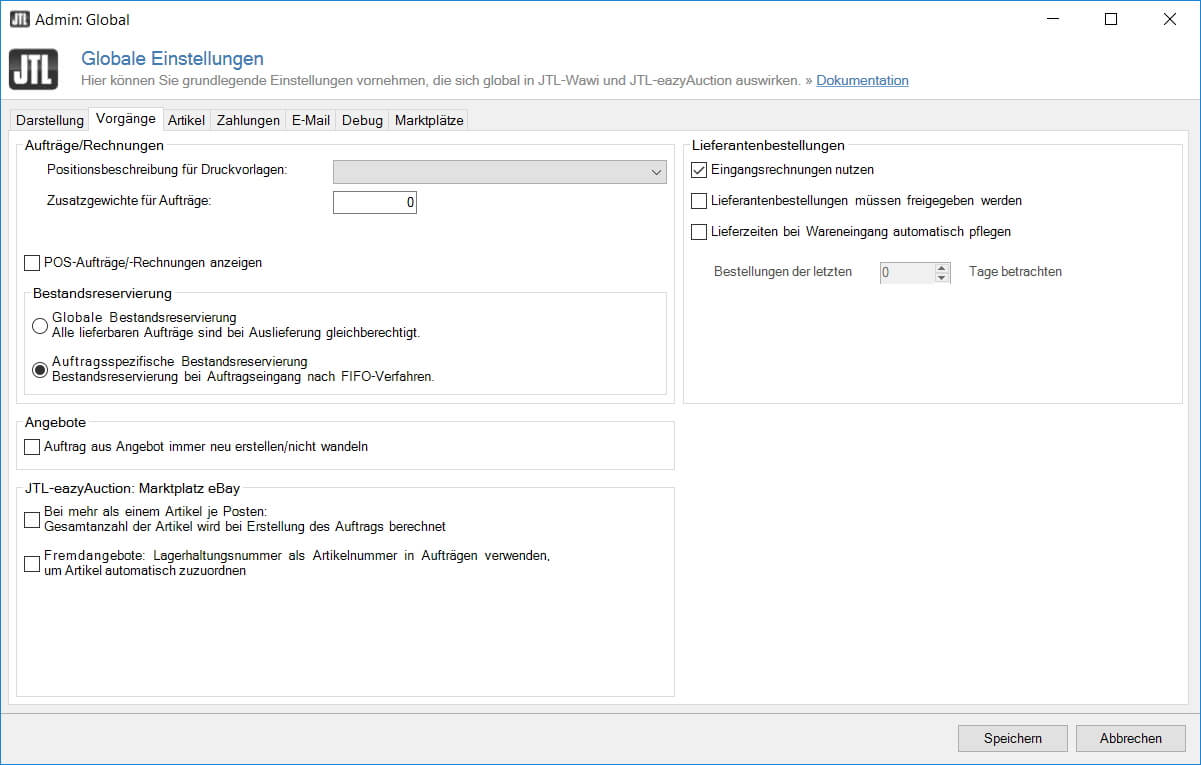This screenshot has height=765, width=1201.
Task: Enable Lieferzeiten bei Wareneingang automatisch pflegen
Action: point(700,232)
